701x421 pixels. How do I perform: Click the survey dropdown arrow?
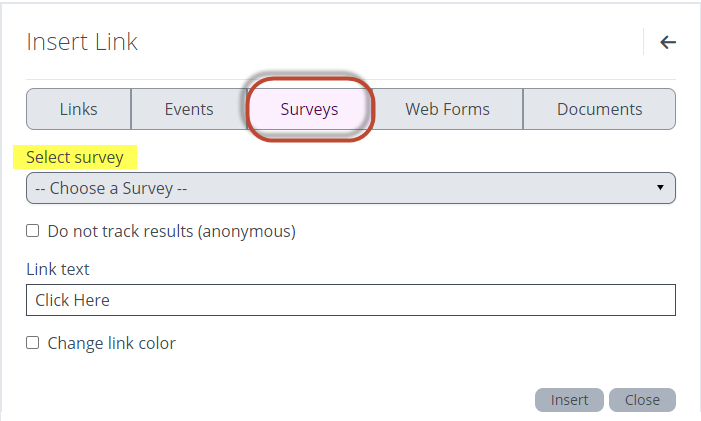(x=660, y=188)
